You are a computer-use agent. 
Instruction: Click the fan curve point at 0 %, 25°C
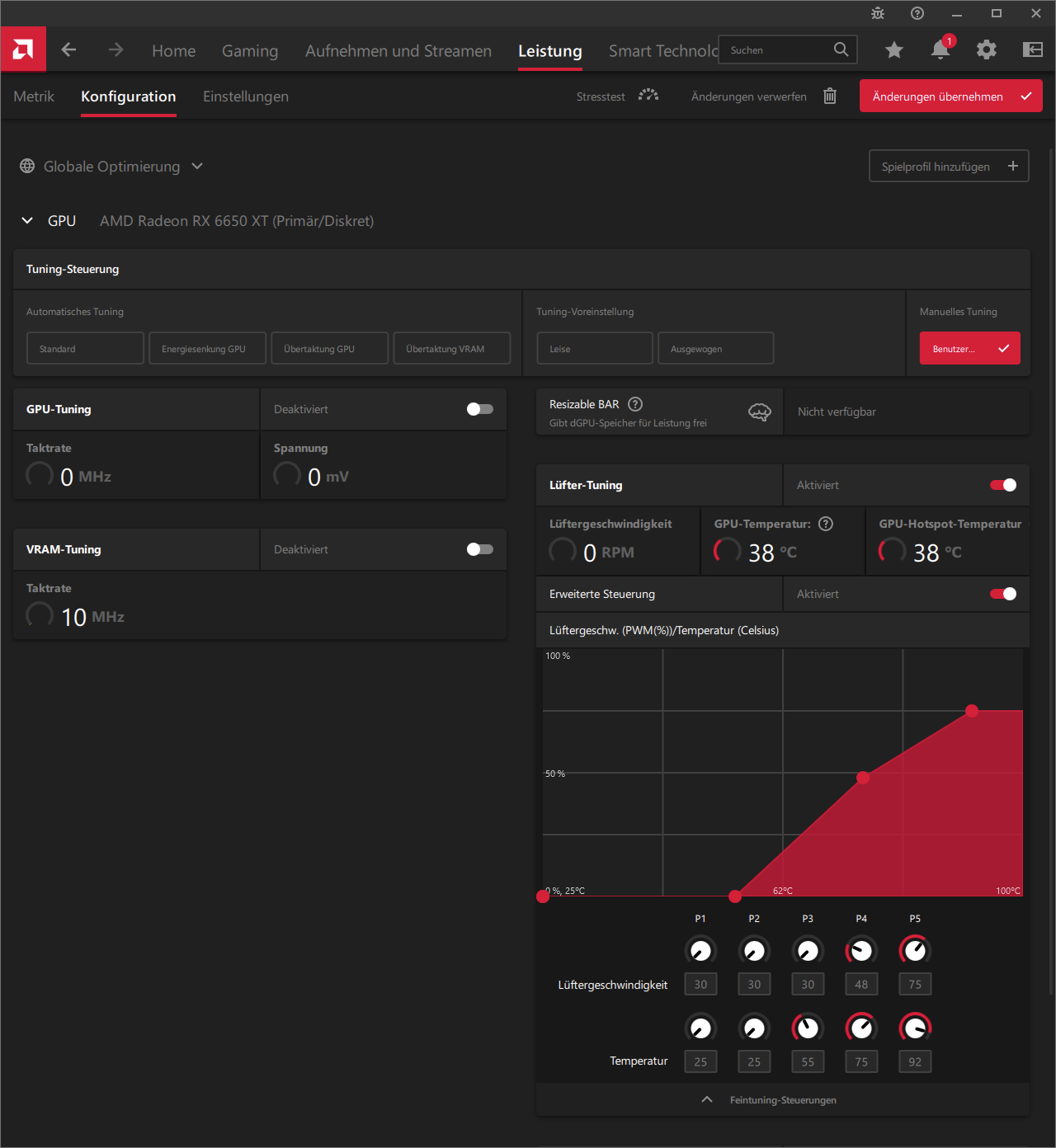click(543, 896)
